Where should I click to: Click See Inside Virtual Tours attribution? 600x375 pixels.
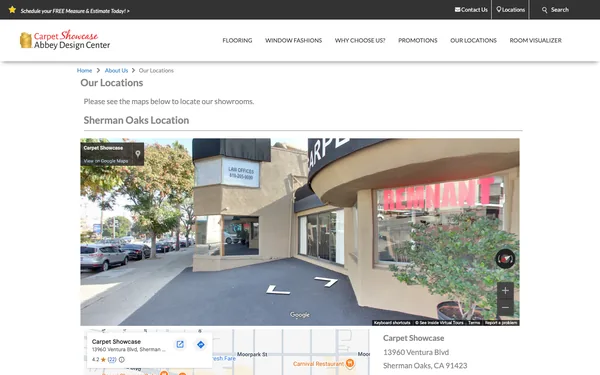[x=439, y=323]
